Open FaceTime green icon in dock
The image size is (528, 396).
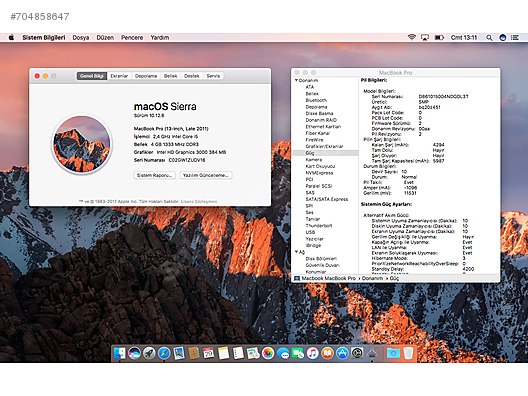coord(298,353)
